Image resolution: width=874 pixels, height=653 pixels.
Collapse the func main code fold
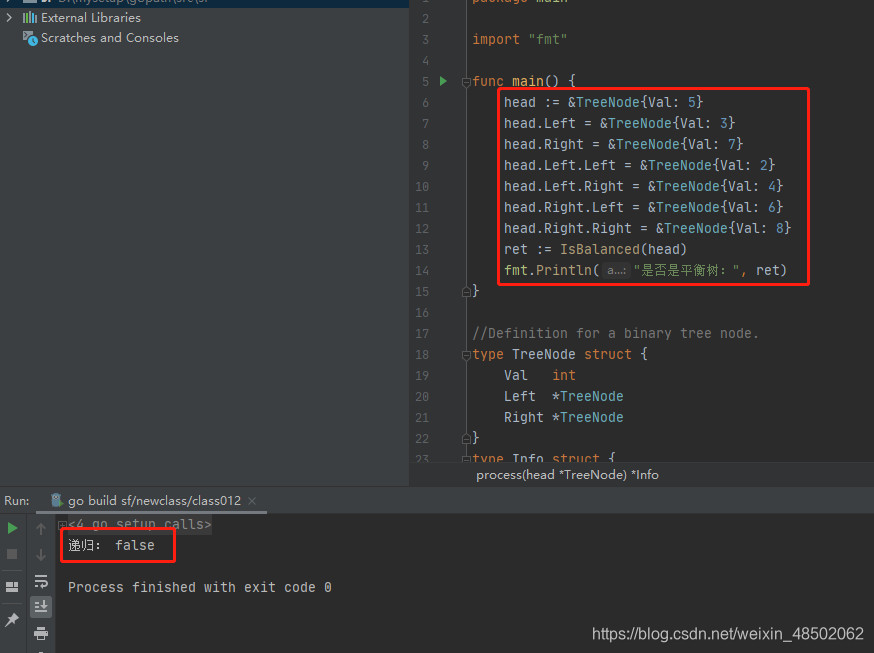466,82
